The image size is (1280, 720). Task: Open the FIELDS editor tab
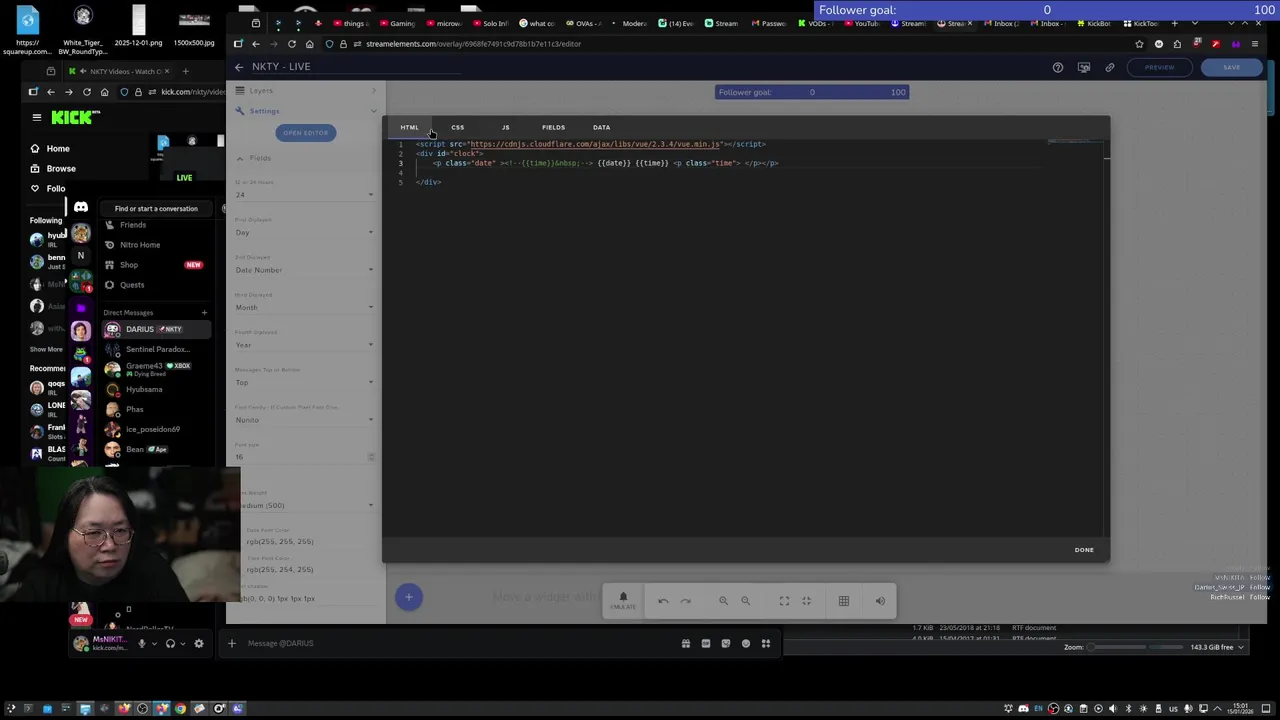click(x=553, y=127)
